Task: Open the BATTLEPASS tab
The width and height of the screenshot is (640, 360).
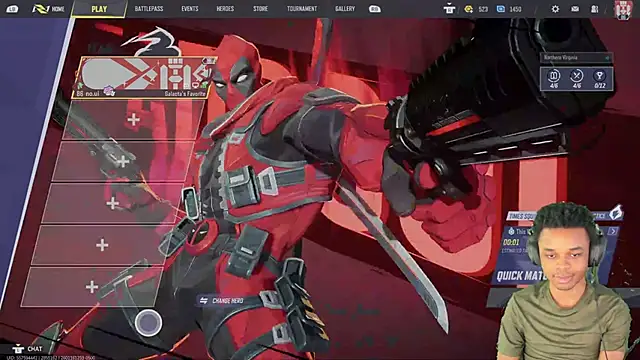Action: pos(149,9)
